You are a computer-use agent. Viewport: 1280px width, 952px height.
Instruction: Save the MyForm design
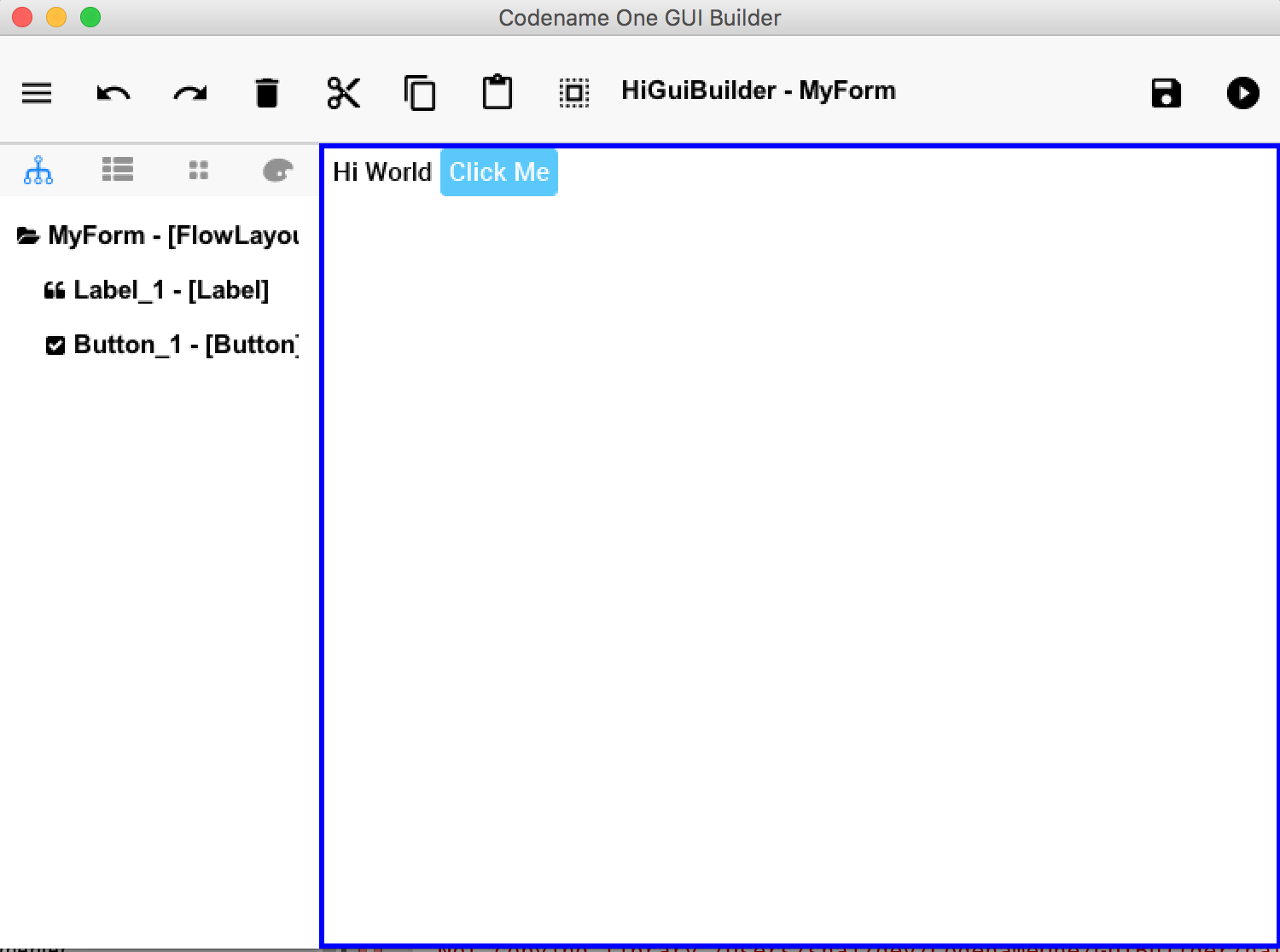point(1167,93)
